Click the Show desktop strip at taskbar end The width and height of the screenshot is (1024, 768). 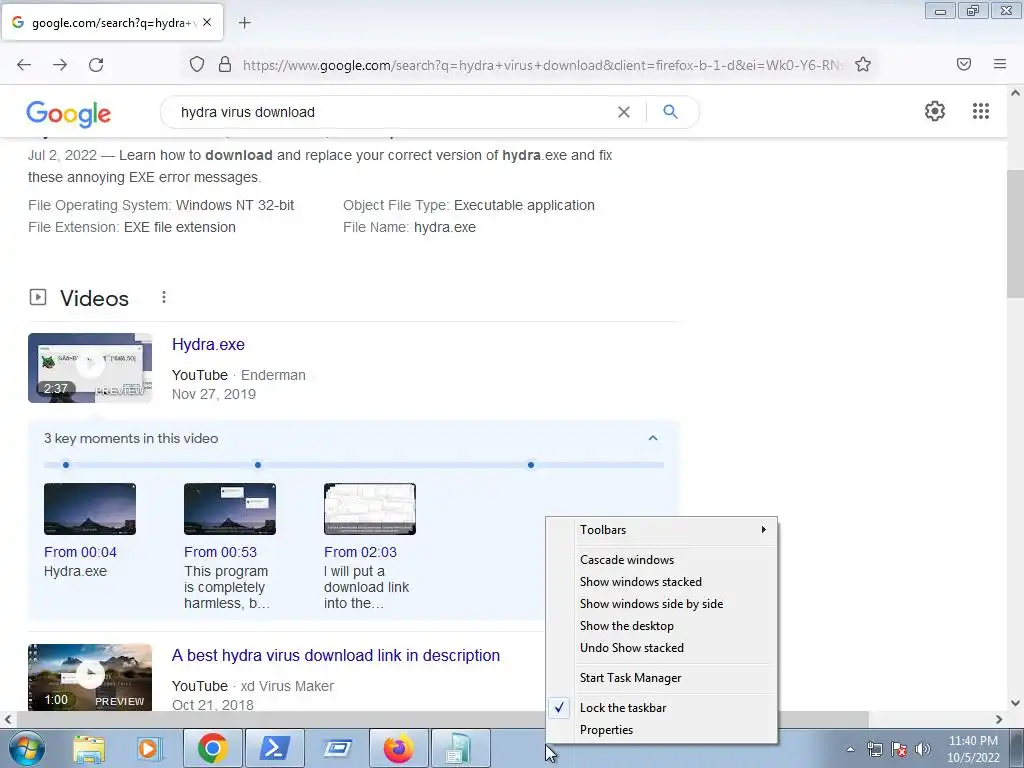click(1017, 748)
